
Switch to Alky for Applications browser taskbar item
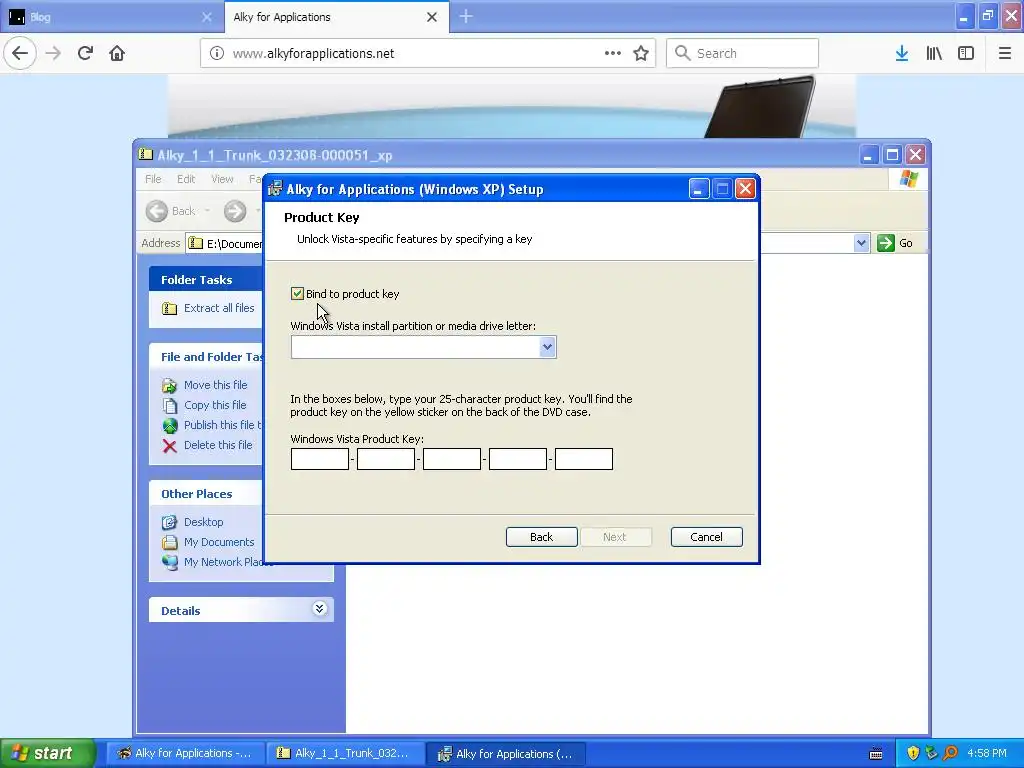coord(184,754)
